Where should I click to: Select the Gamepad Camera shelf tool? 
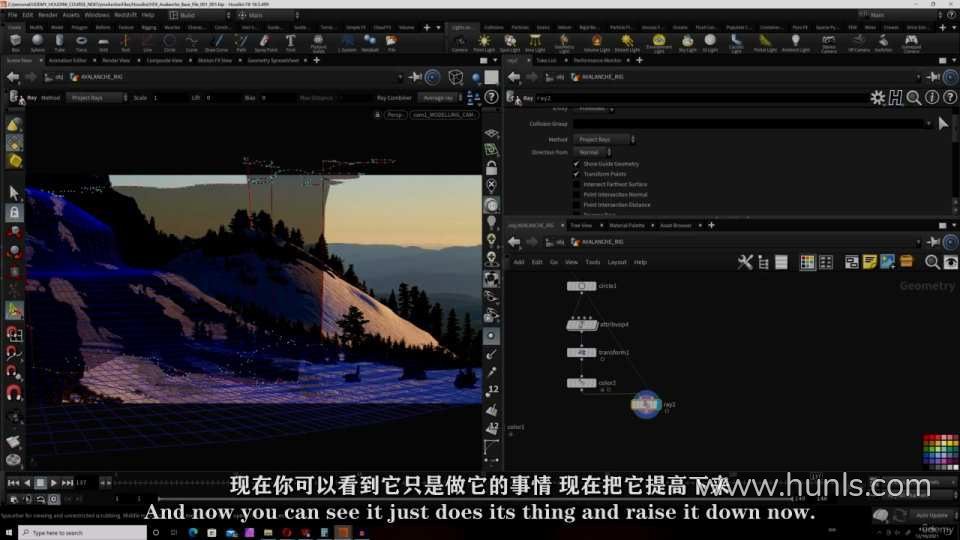[x=911, y=42]
